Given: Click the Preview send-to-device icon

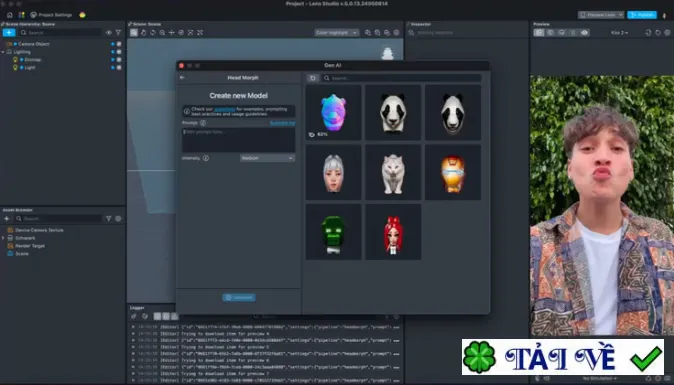Looking at the screenshot, I should 648,33.
